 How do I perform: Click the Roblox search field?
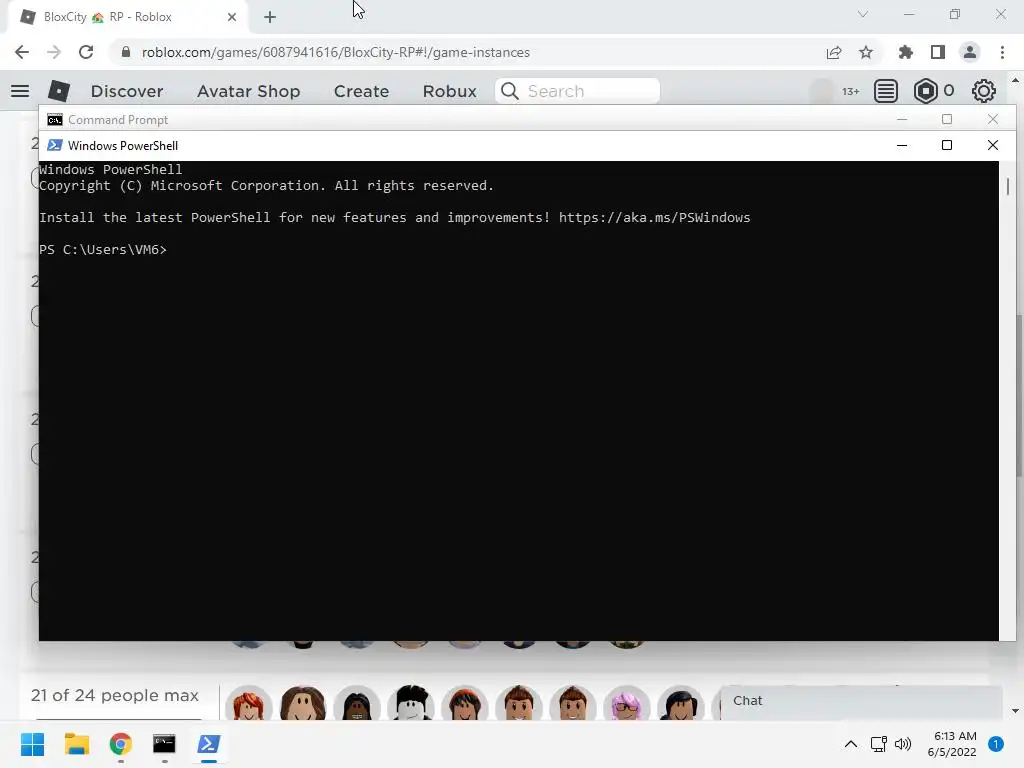click(577, 91)
